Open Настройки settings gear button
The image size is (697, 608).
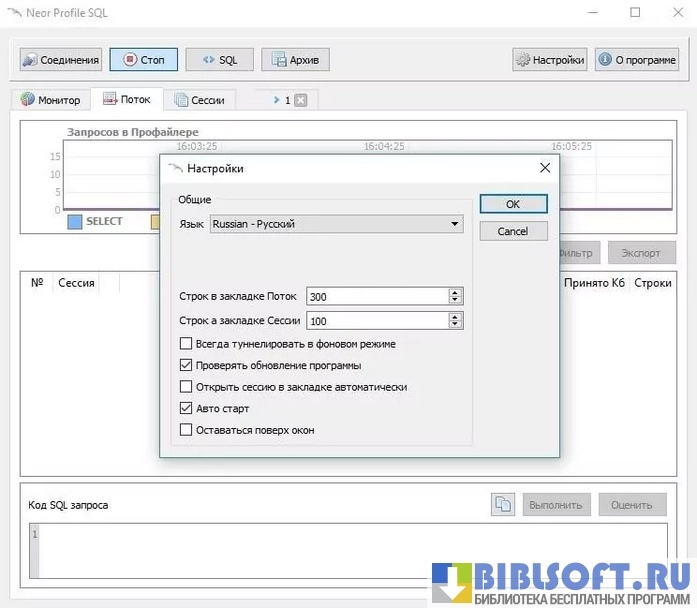(x=549, y=60)
